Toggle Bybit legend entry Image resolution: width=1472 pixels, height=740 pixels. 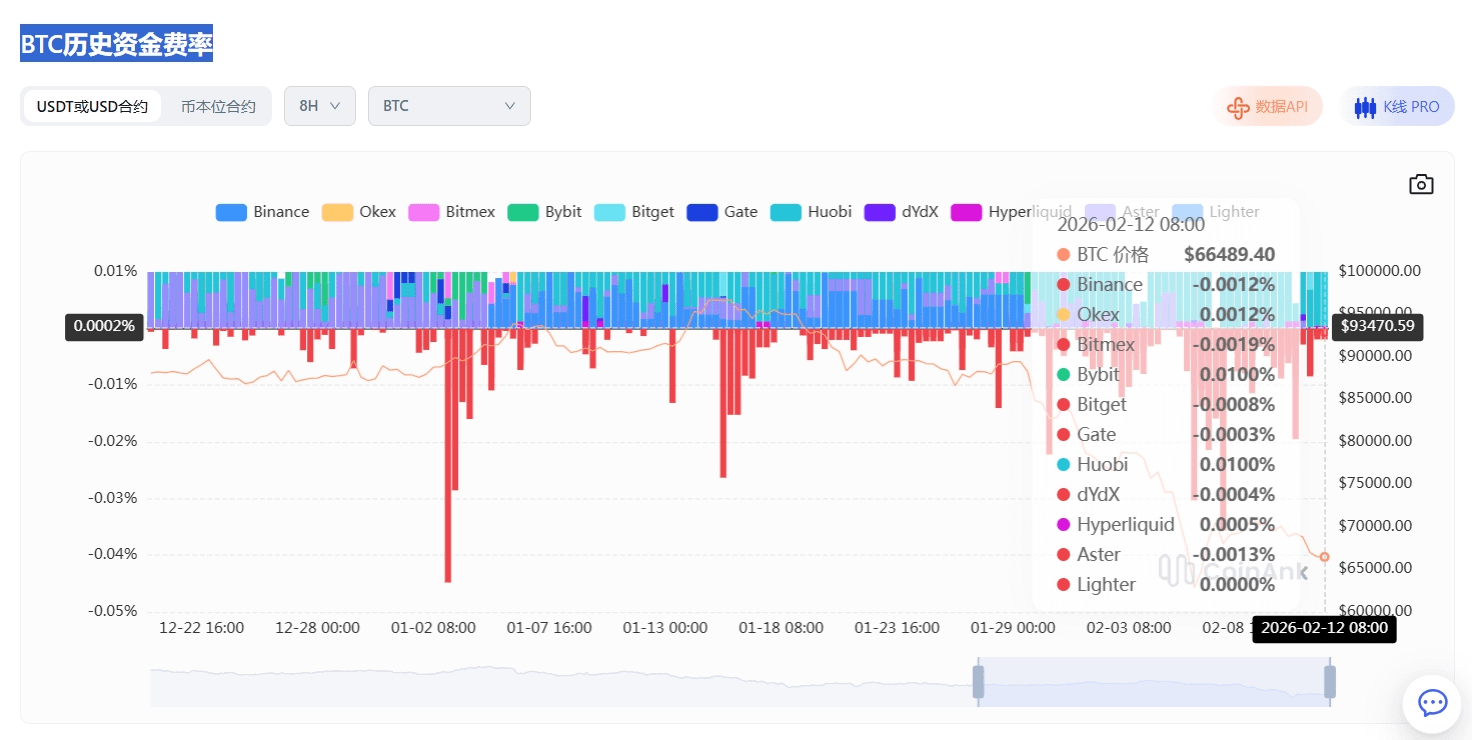click(523, 212)
